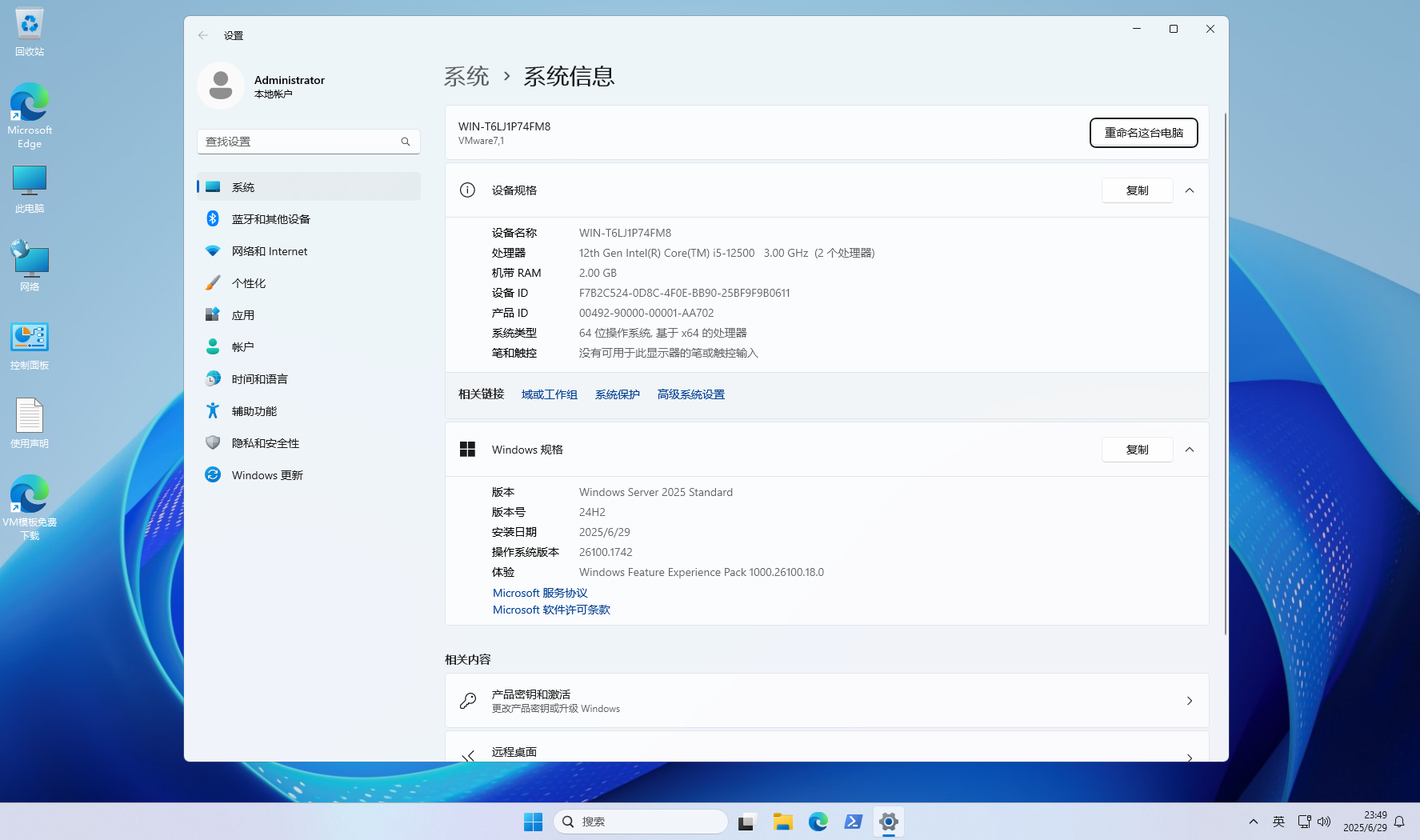Click the 设备 ID value F7B2C524-0D8C-4F0E-BB90-25BF9F9B0611
The image size is (1420, 840).
685,293
